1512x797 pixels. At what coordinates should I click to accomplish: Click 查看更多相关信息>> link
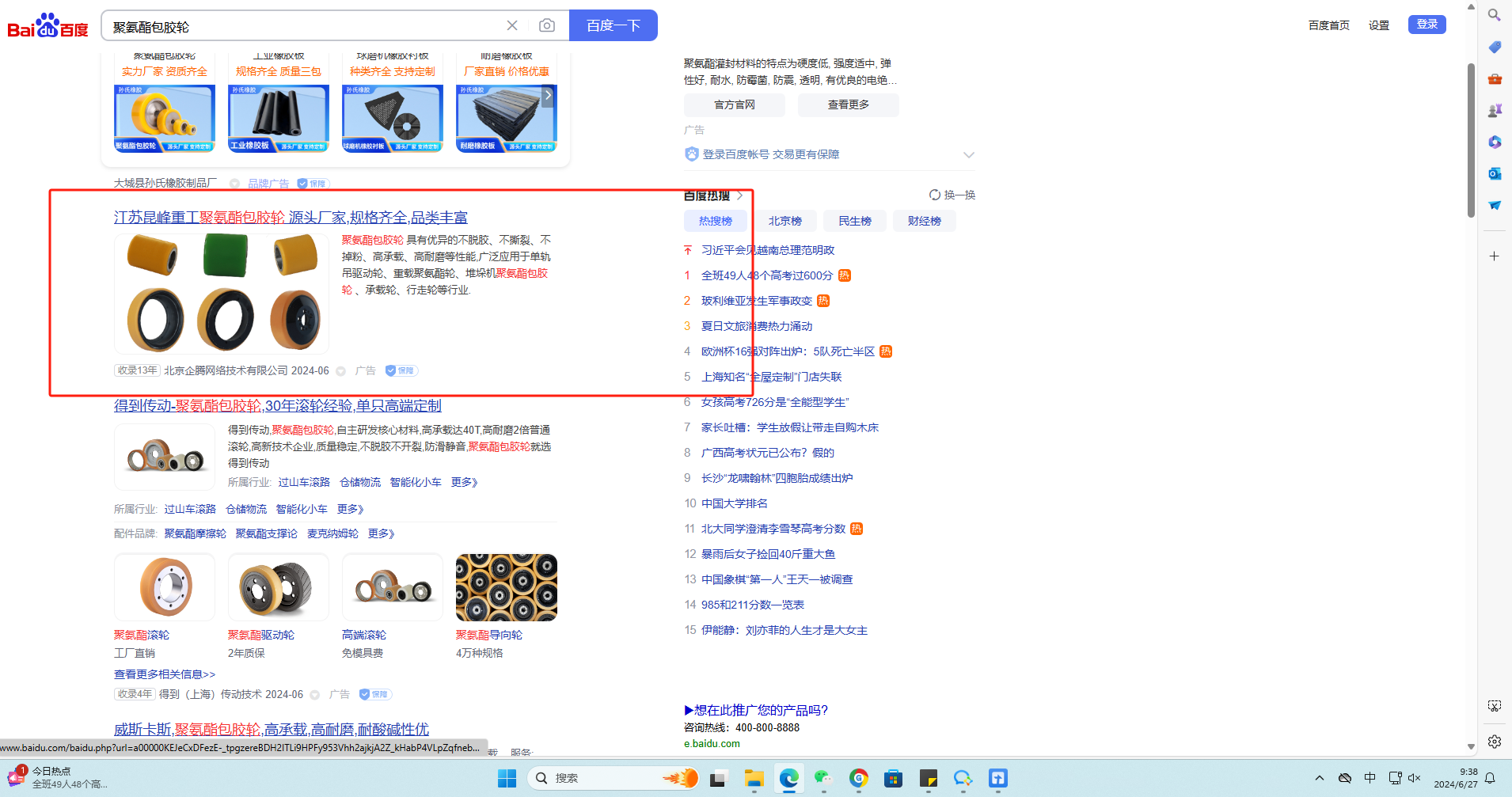click(165, 674)
